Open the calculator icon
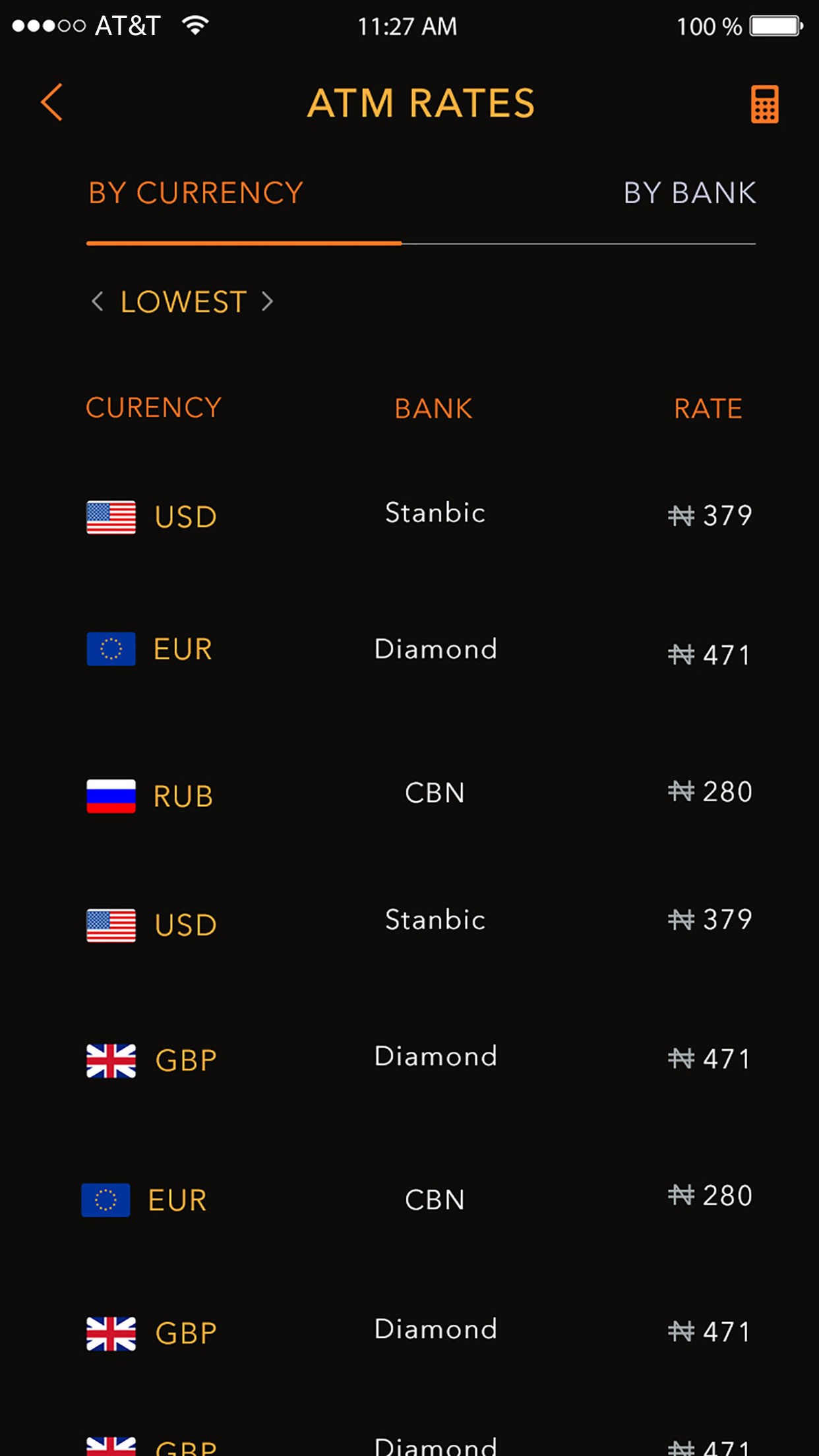This screenshot has width=819, height=1456. pyautogui.click(x=764, y=104)
